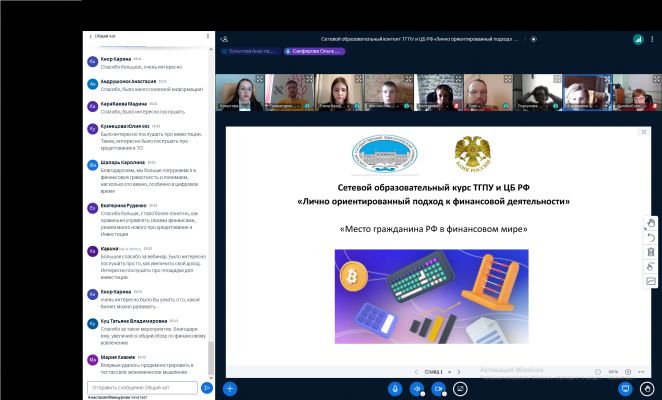This screenshot has height=400, width=662.
Task: Click the blue plus actions button
Action: point(230,389)
